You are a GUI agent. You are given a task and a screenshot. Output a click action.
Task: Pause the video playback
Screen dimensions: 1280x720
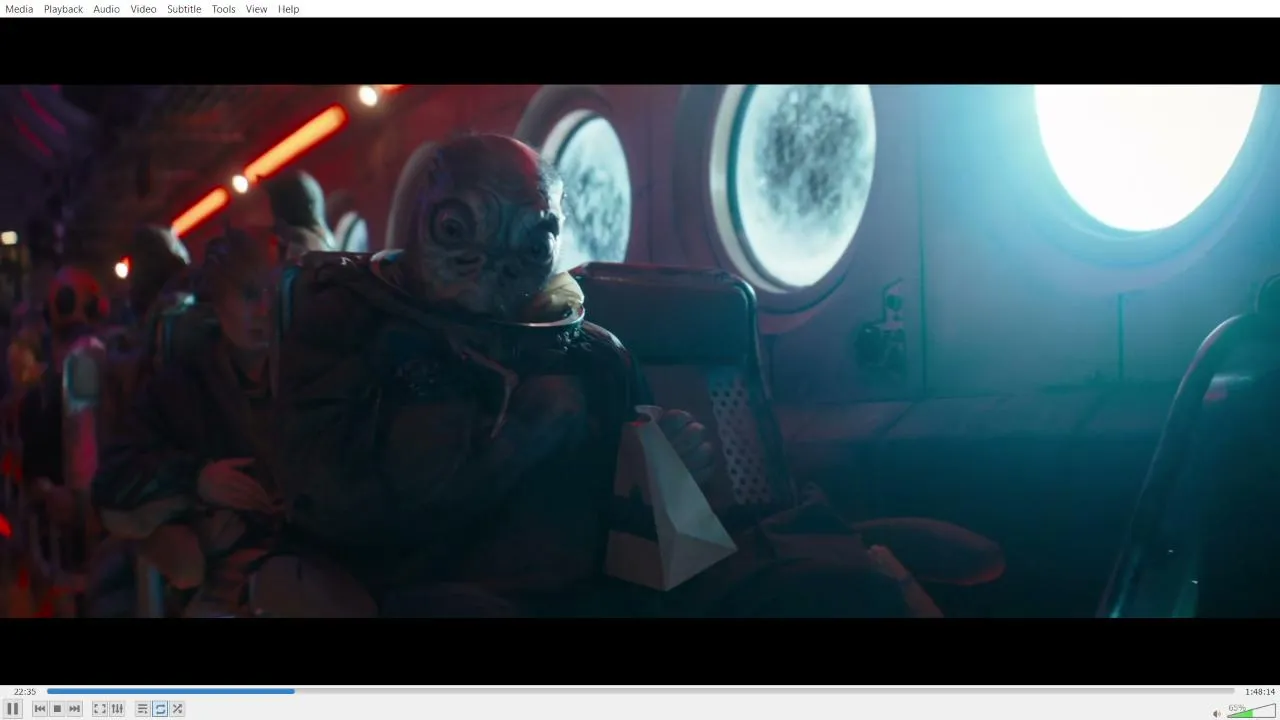click(13, 709)
